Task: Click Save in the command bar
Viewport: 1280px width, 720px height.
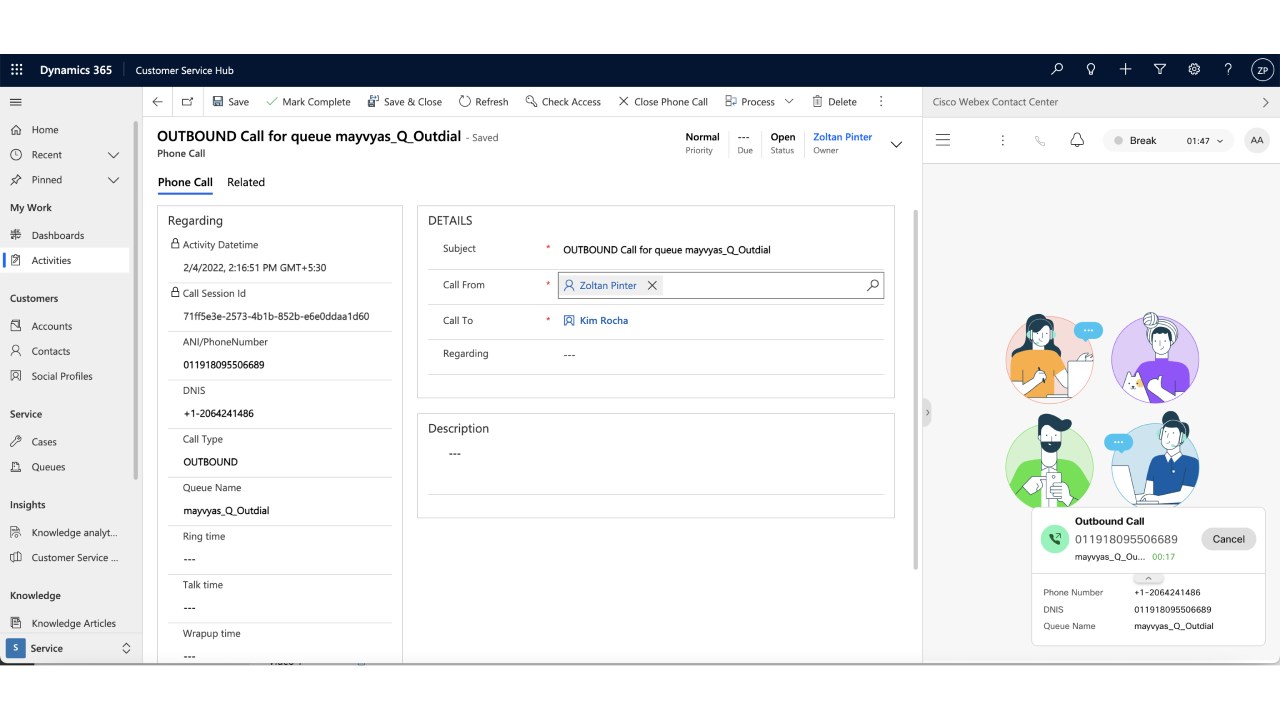Action: [231, 102]
